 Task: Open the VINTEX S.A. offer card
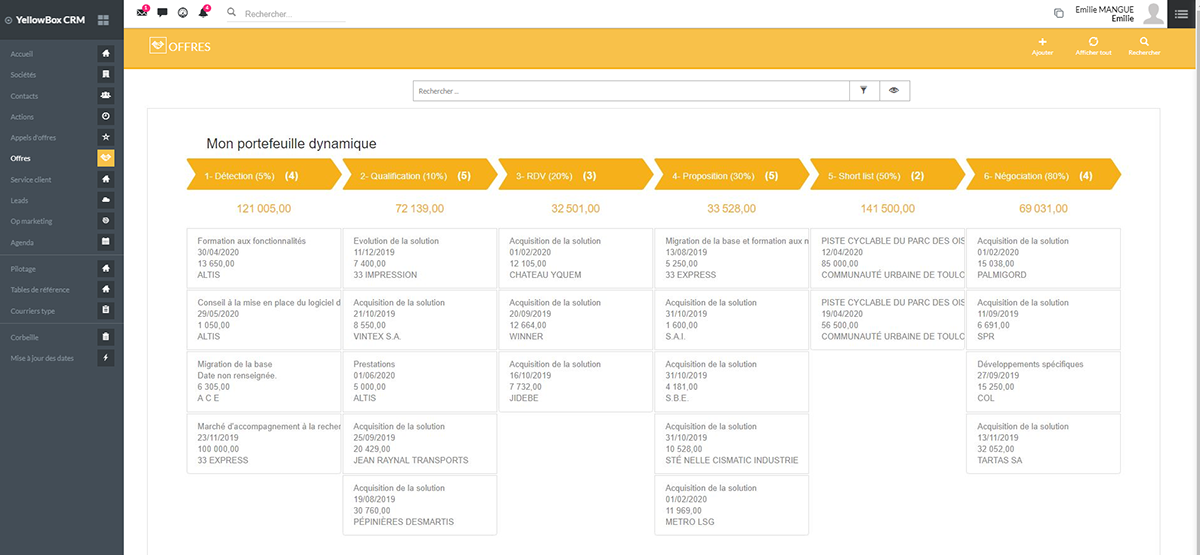coord(420,320)
